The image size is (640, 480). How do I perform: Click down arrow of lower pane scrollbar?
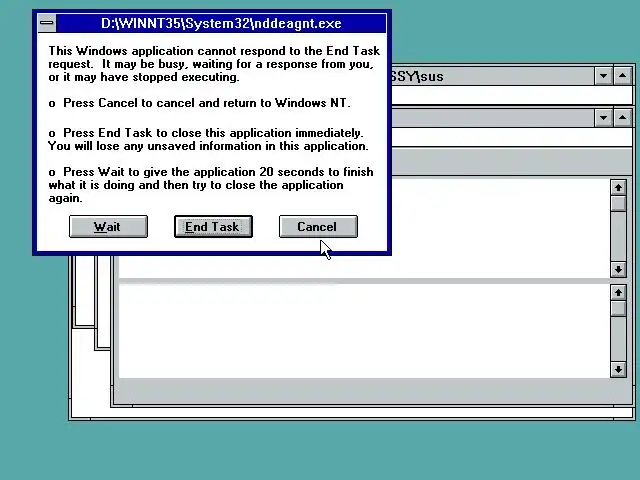point(618,370)
